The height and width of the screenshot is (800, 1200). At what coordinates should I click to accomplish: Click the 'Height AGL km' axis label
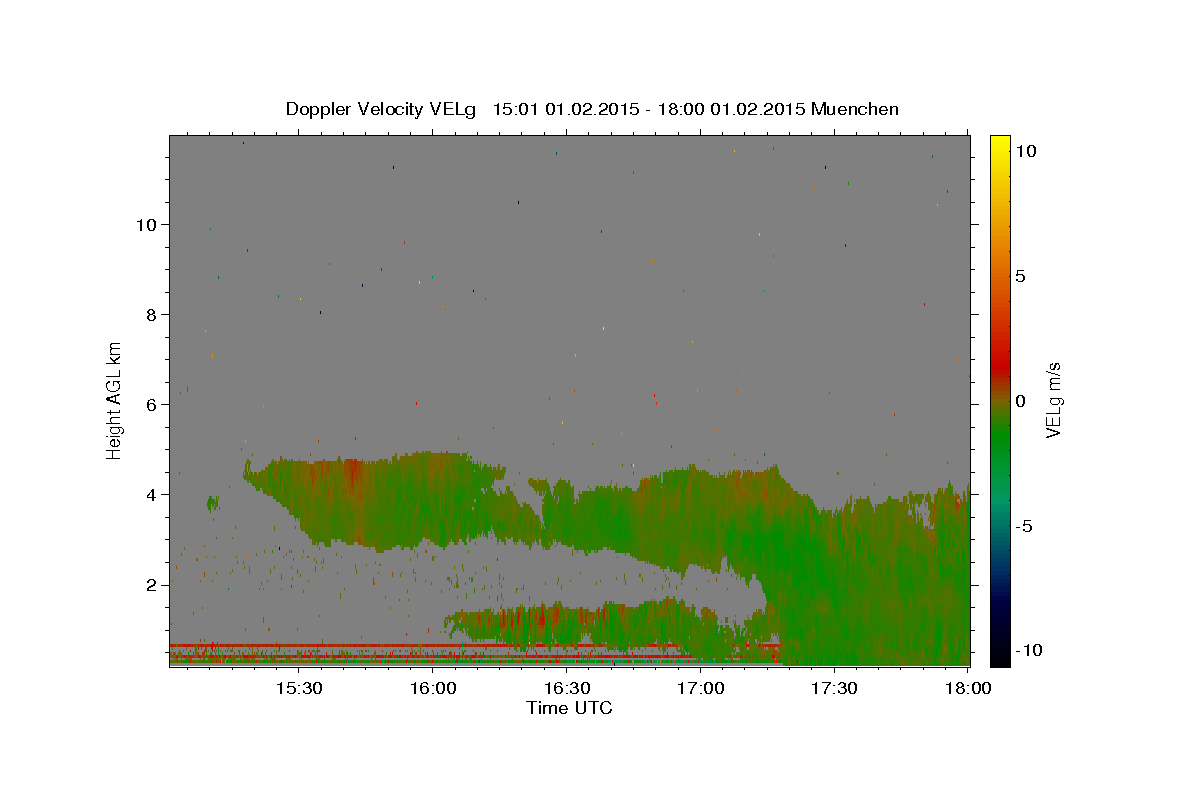pos(115,400)
